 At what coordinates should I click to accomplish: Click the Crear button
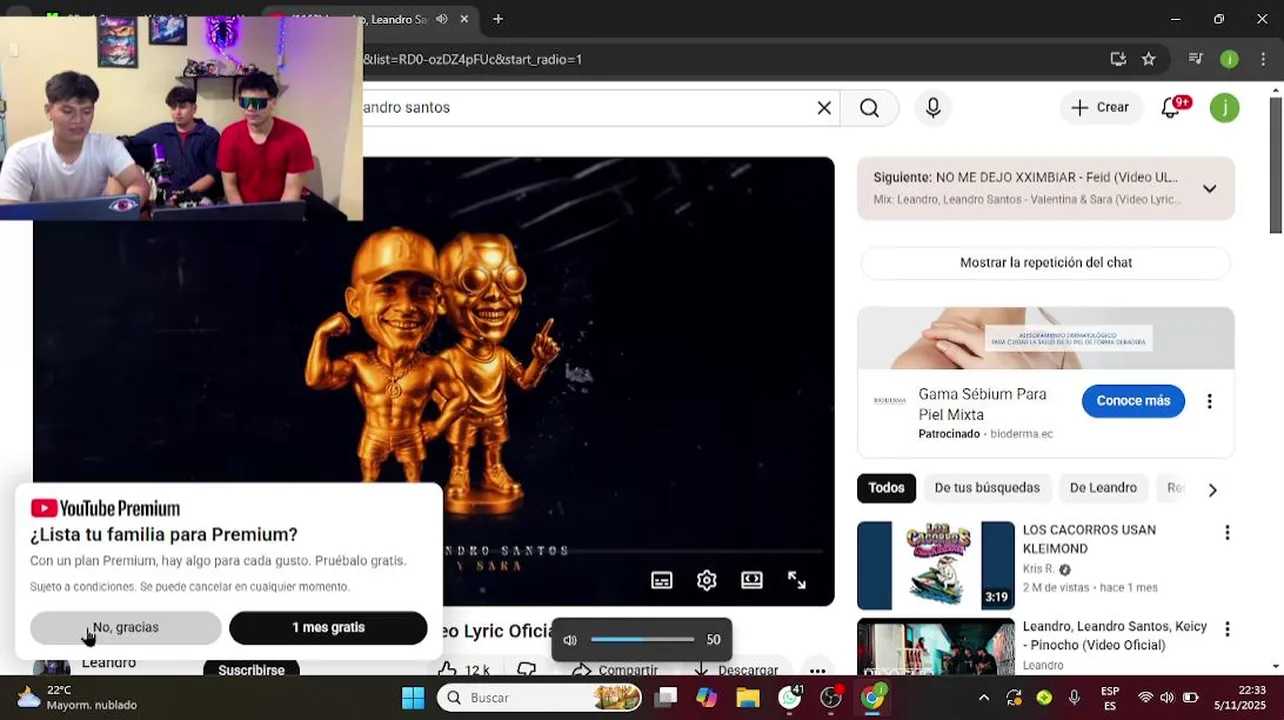[x=1100, y=107]
